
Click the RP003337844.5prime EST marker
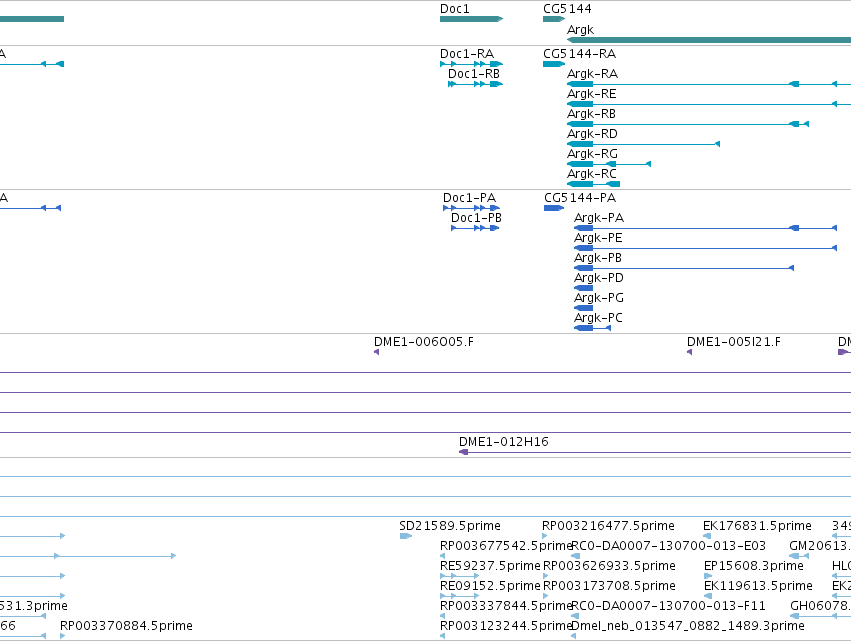[442, 616]
